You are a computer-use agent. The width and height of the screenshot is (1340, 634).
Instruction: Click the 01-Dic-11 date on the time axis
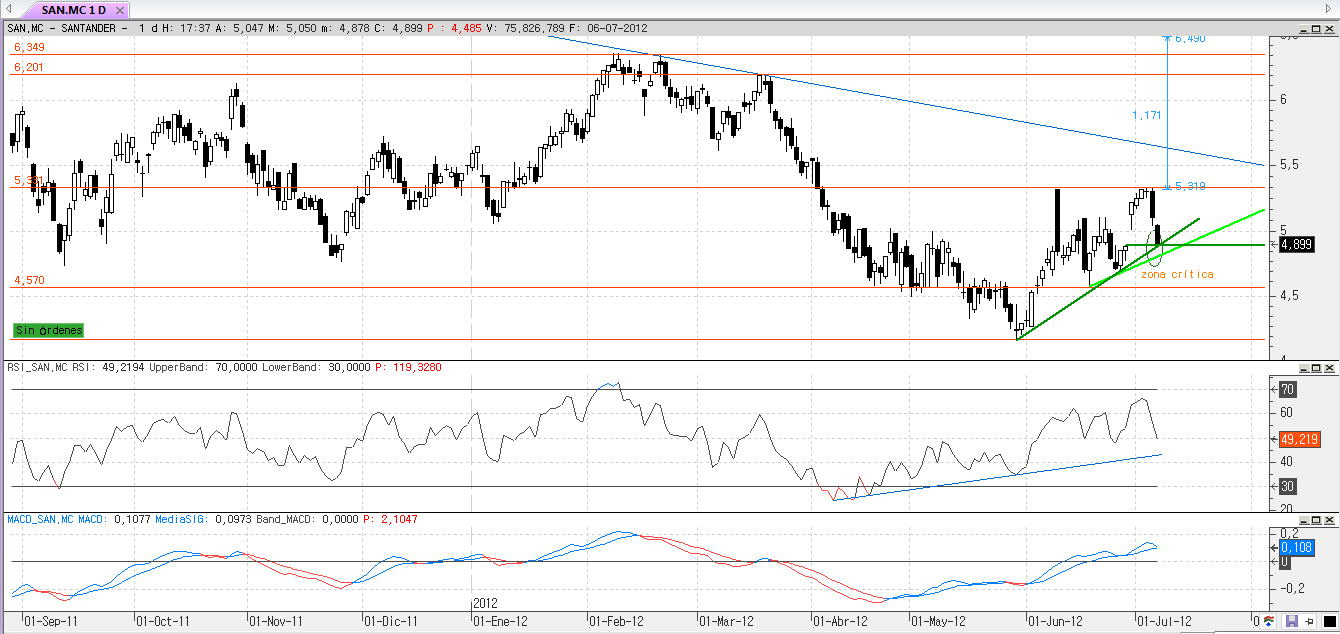(390, 621)
